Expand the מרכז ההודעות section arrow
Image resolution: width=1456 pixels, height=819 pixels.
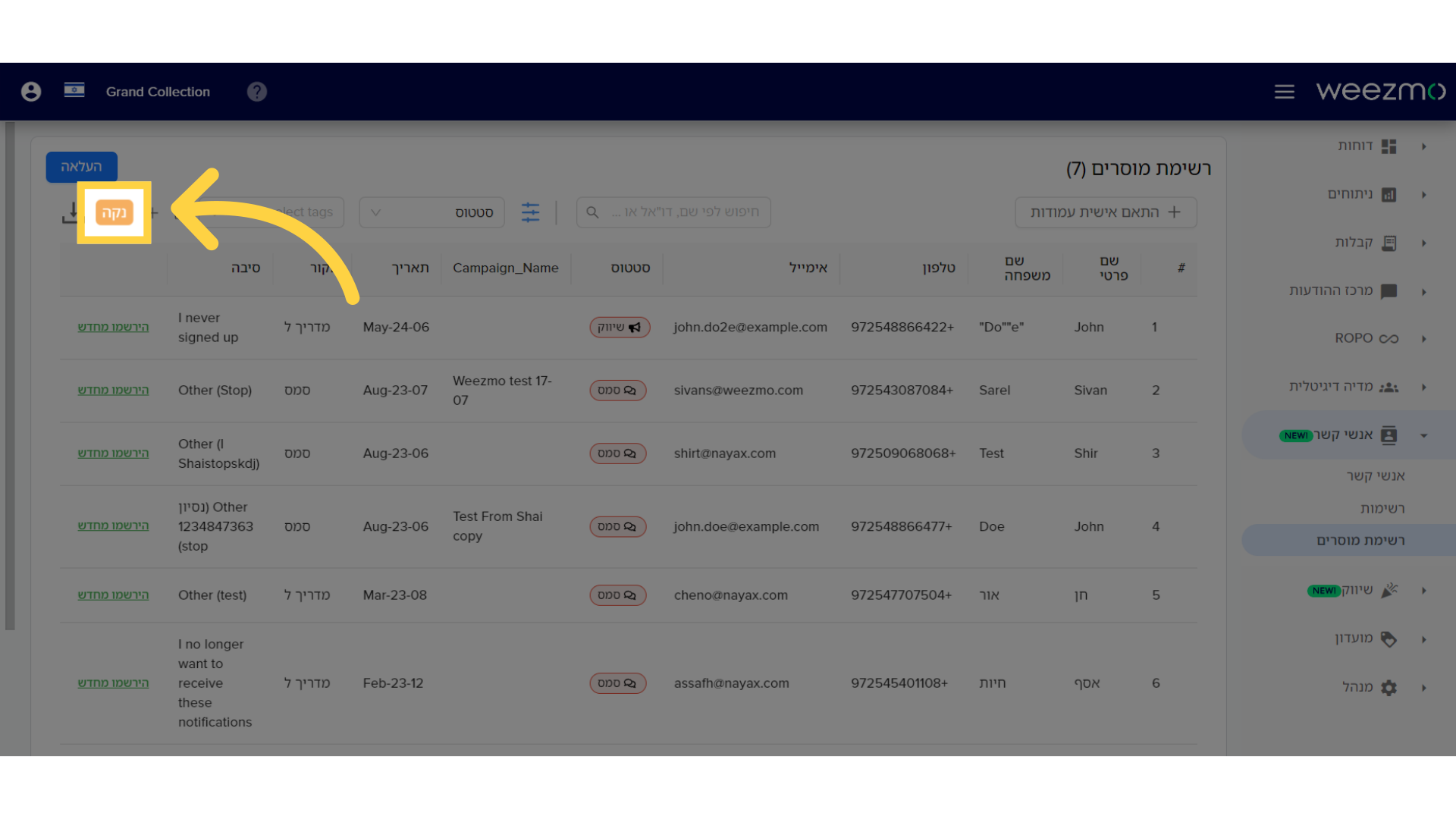[1424, 292]
